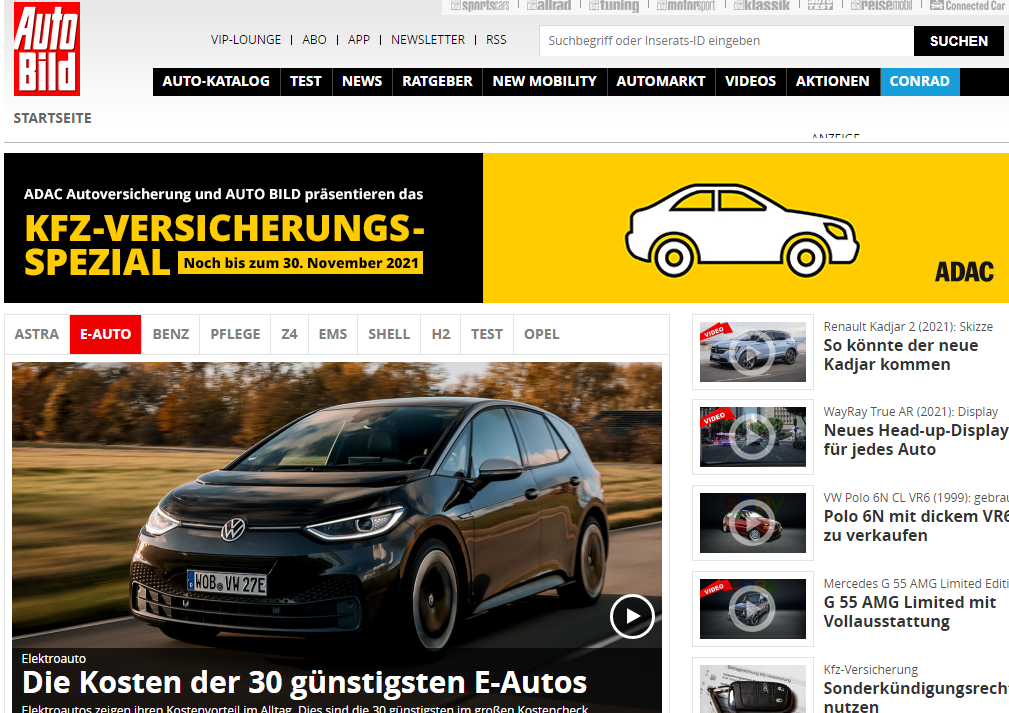
Task: Select the H2 tab
Action: 441,335
